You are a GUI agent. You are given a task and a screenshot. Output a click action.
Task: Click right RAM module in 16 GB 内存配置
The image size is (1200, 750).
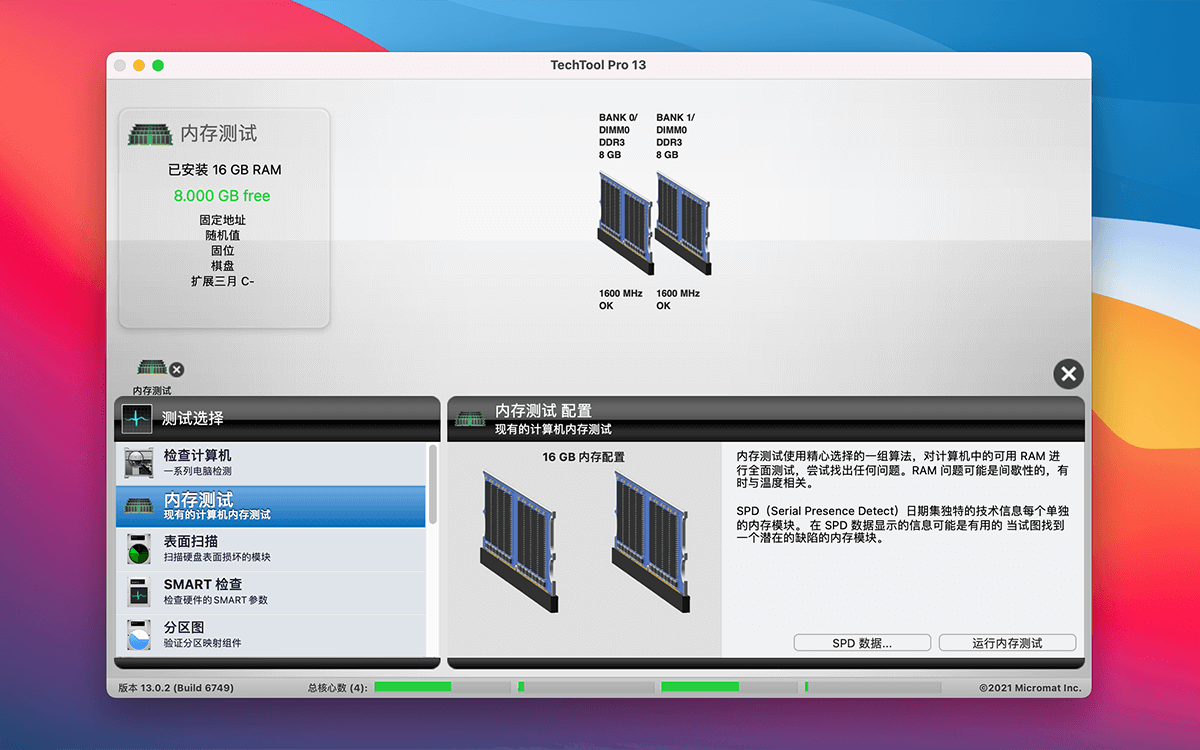(x=651, y=542)
